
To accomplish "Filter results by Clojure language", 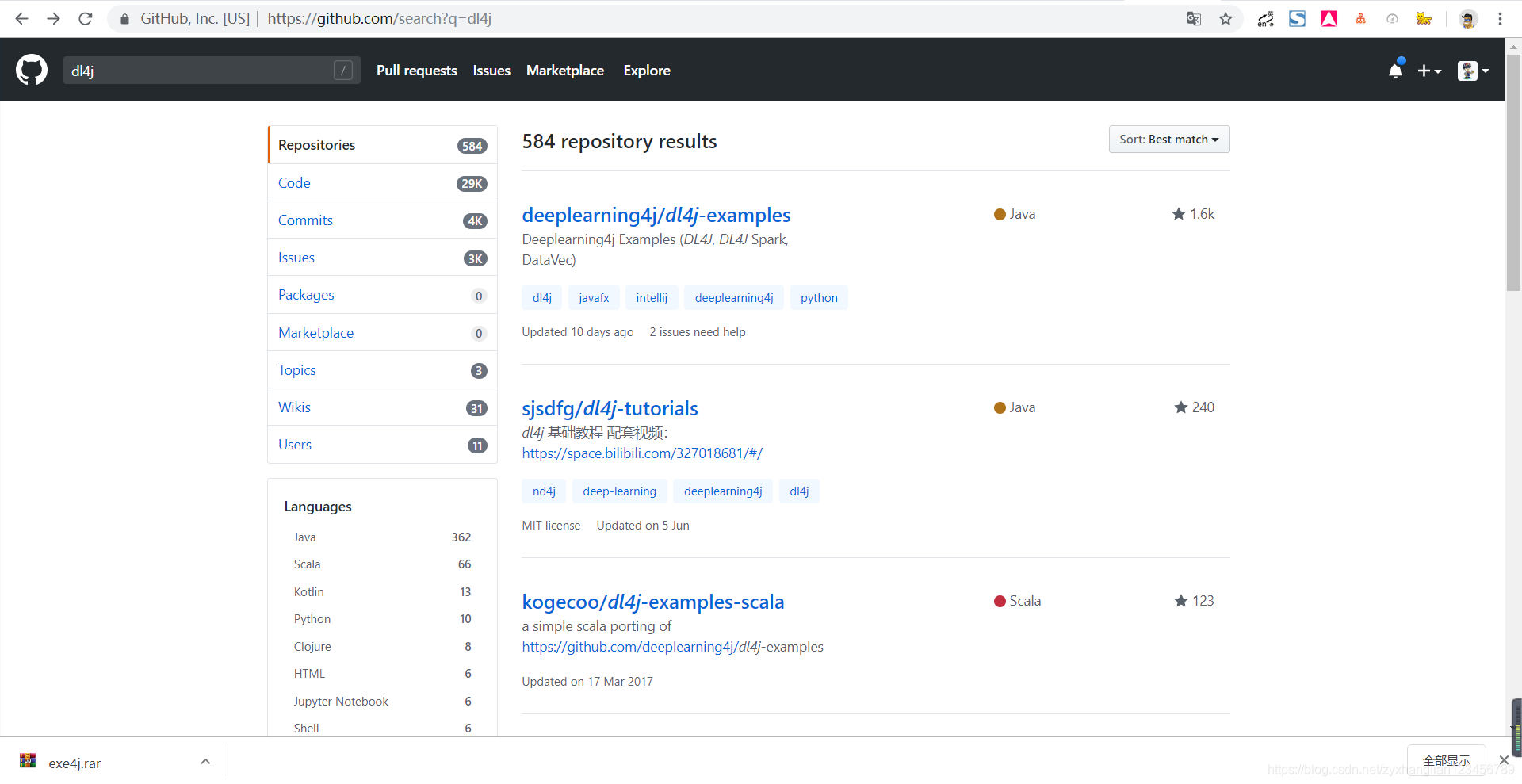I will click(382, 647).
